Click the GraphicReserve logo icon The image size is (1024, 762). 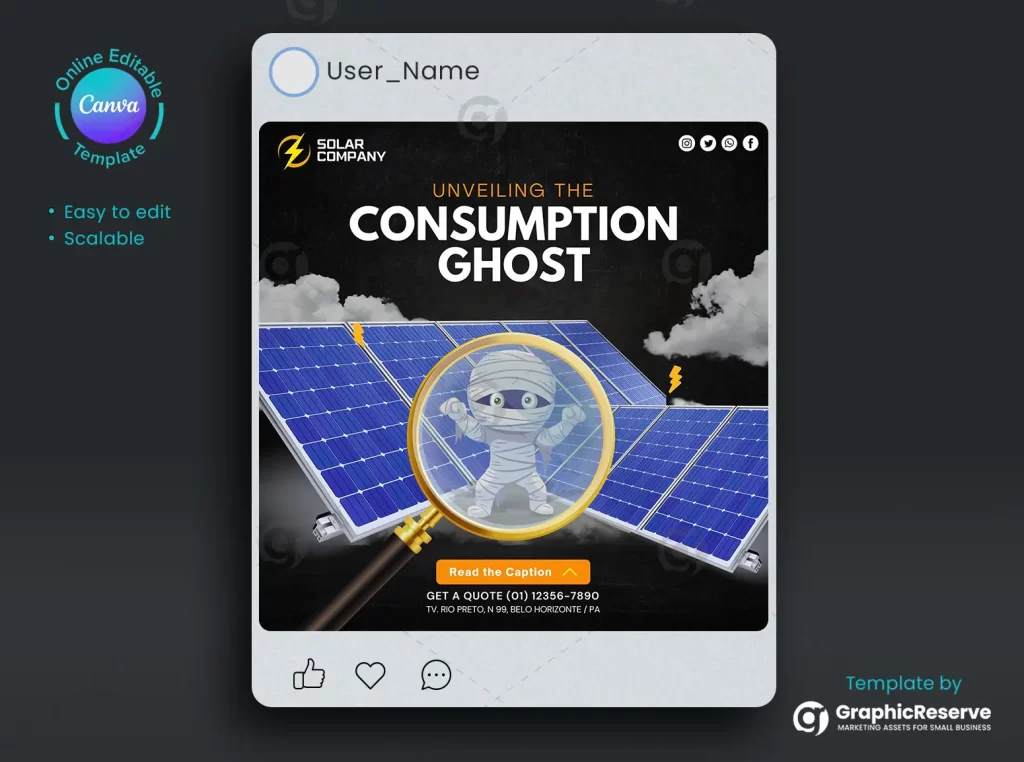(x=810, y=718)
